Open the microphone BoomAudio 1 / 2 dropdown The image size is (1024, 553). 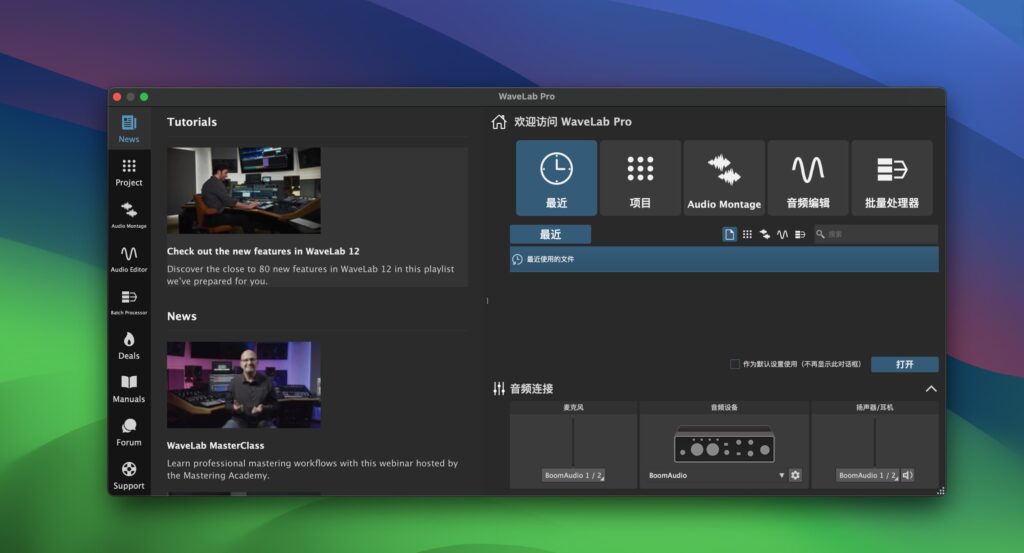(x=573, y=475)
